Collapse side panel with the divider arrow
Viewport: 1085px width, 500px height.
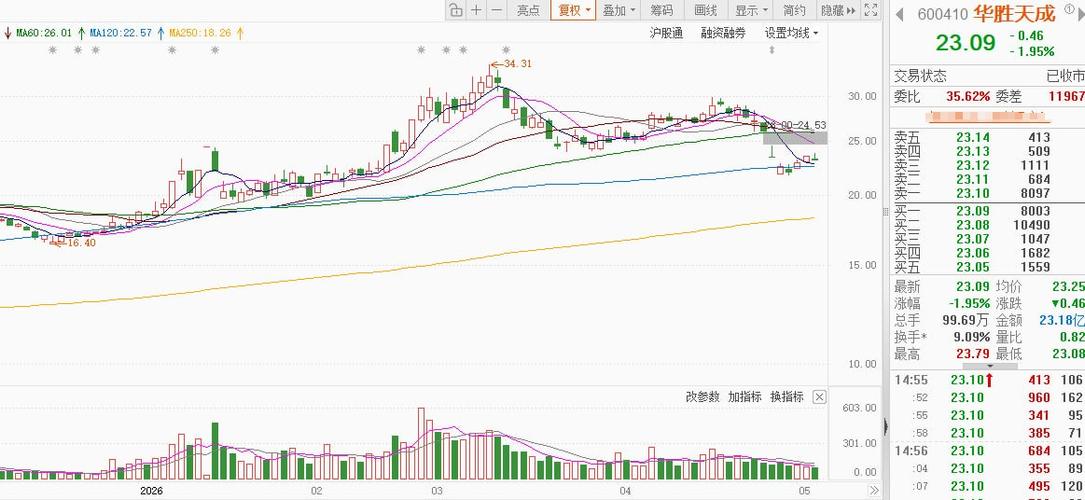[x=886, y=427]
